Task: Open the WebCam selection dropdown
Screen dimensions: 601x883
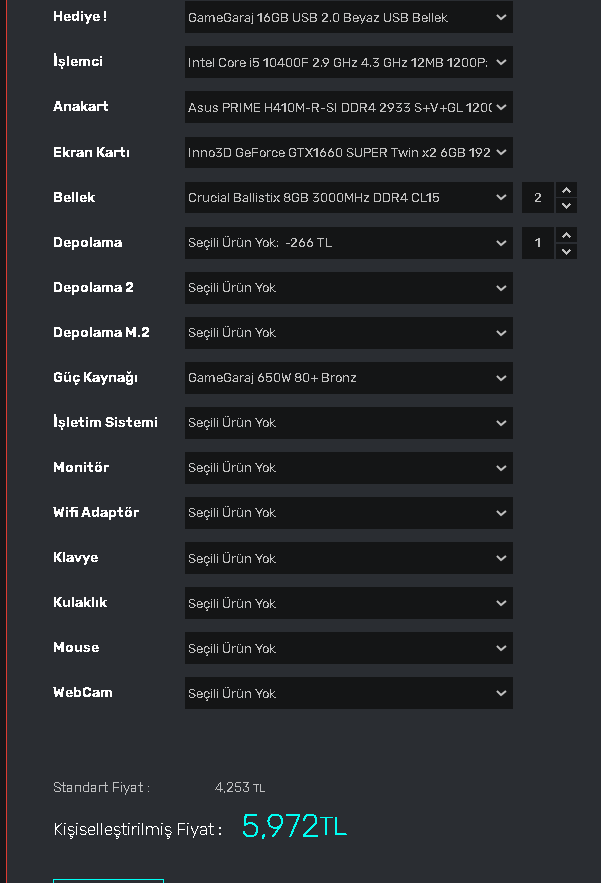Action: (348, 693)
